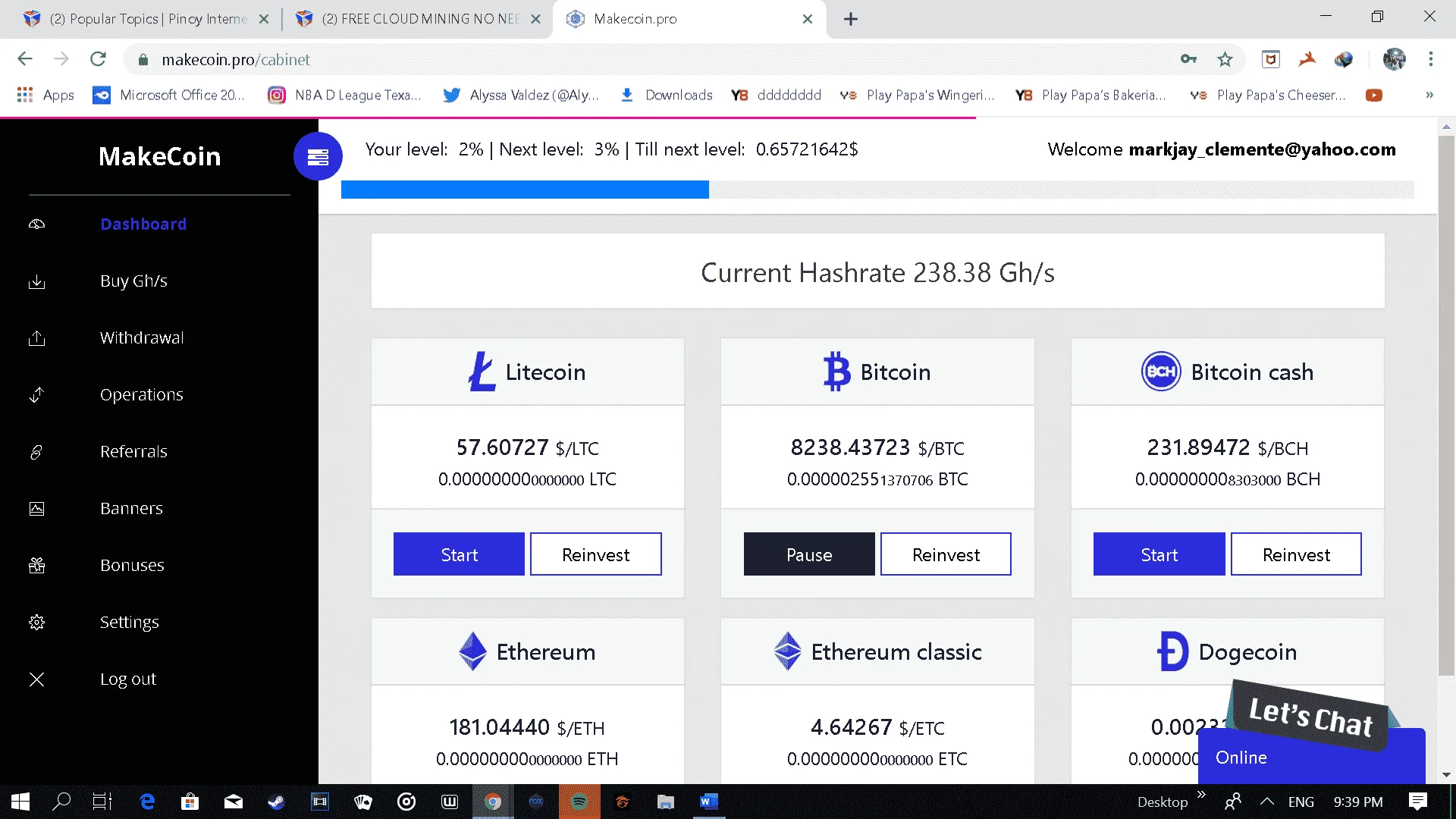This screenshot has height=819, width=1456.
Task: Open Windows taskbar search
Action: pyautogui.click(x=61, y=802)
